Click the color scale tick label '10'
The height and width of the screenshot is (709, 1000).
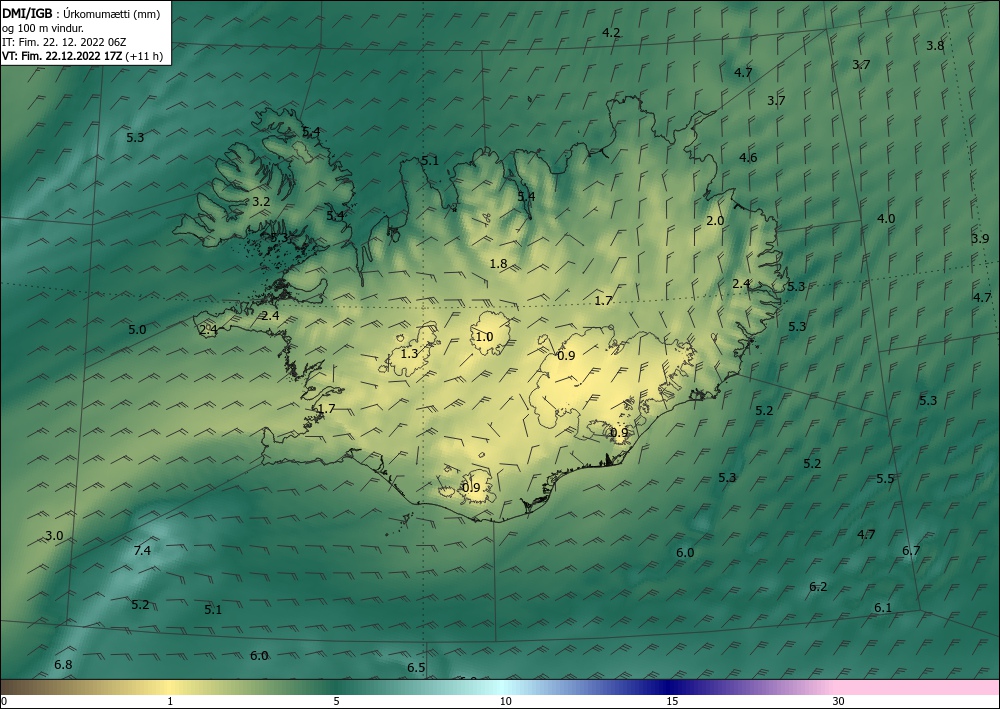(x=505, y=702)
